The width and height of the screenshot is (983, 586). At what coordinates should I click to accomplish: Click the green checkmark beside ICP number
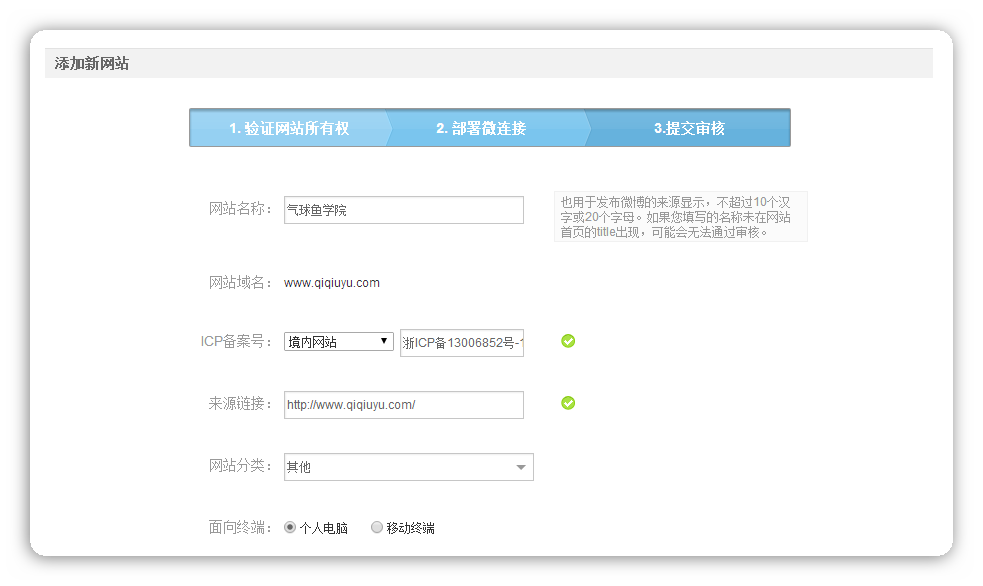[568, 341]
